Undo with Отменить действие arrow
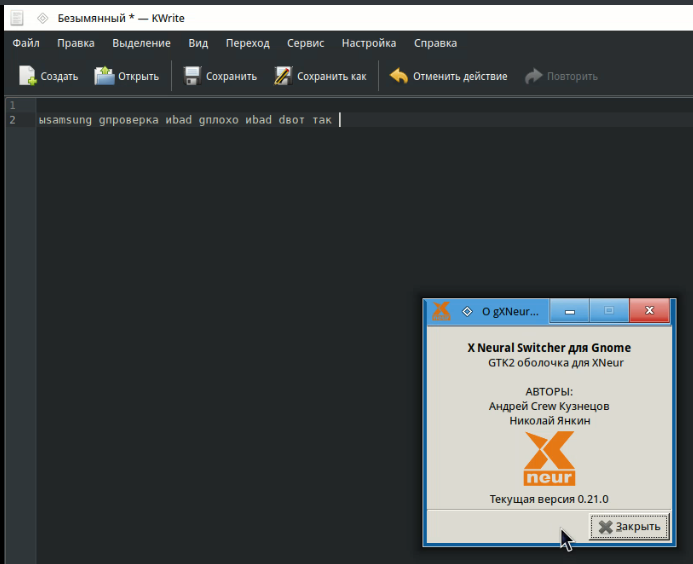The image size is (693, 564). coord(398,76)
